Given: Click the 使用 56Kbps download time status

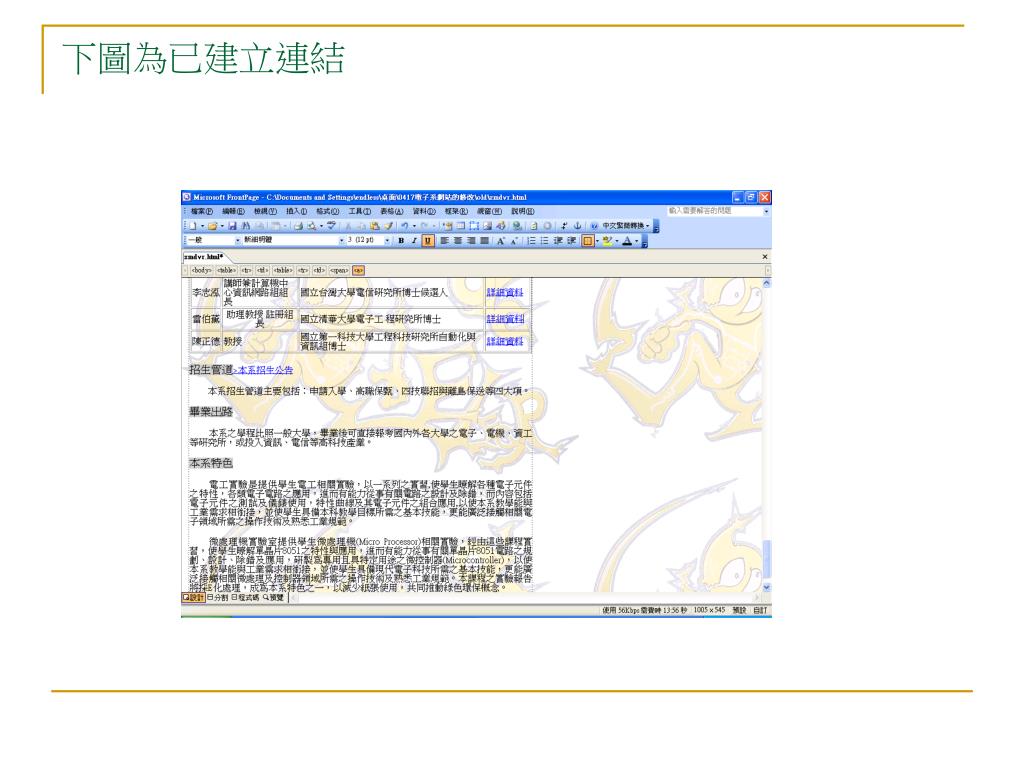Looking at the screenshot, I should click(645, 610).
